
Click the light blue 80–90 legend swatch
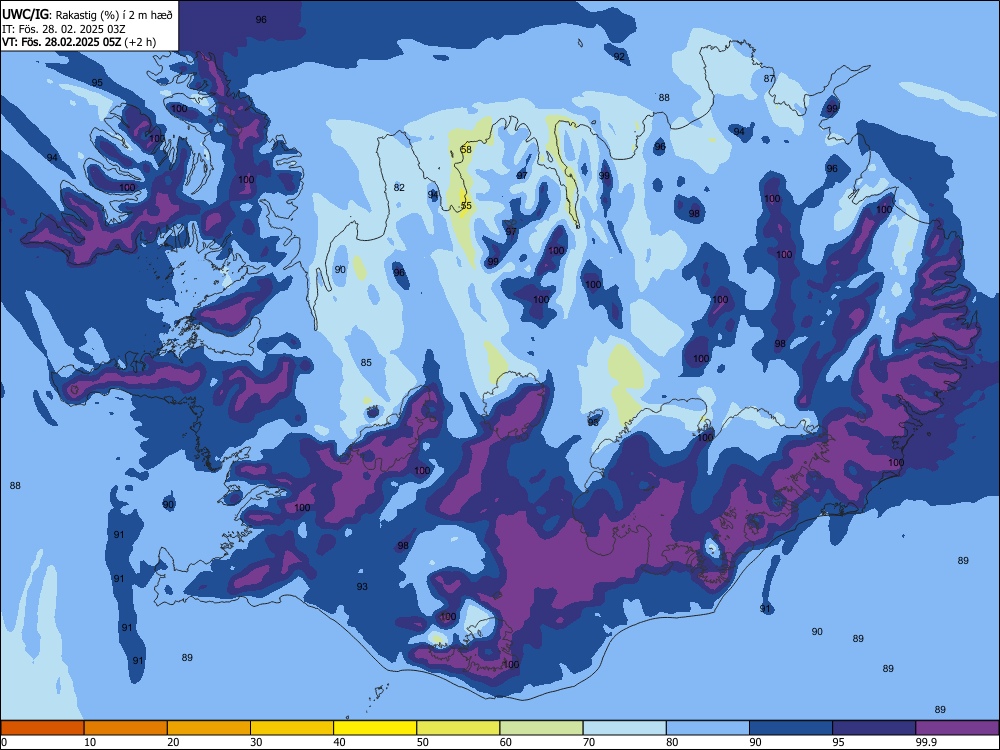coord(708,728)
